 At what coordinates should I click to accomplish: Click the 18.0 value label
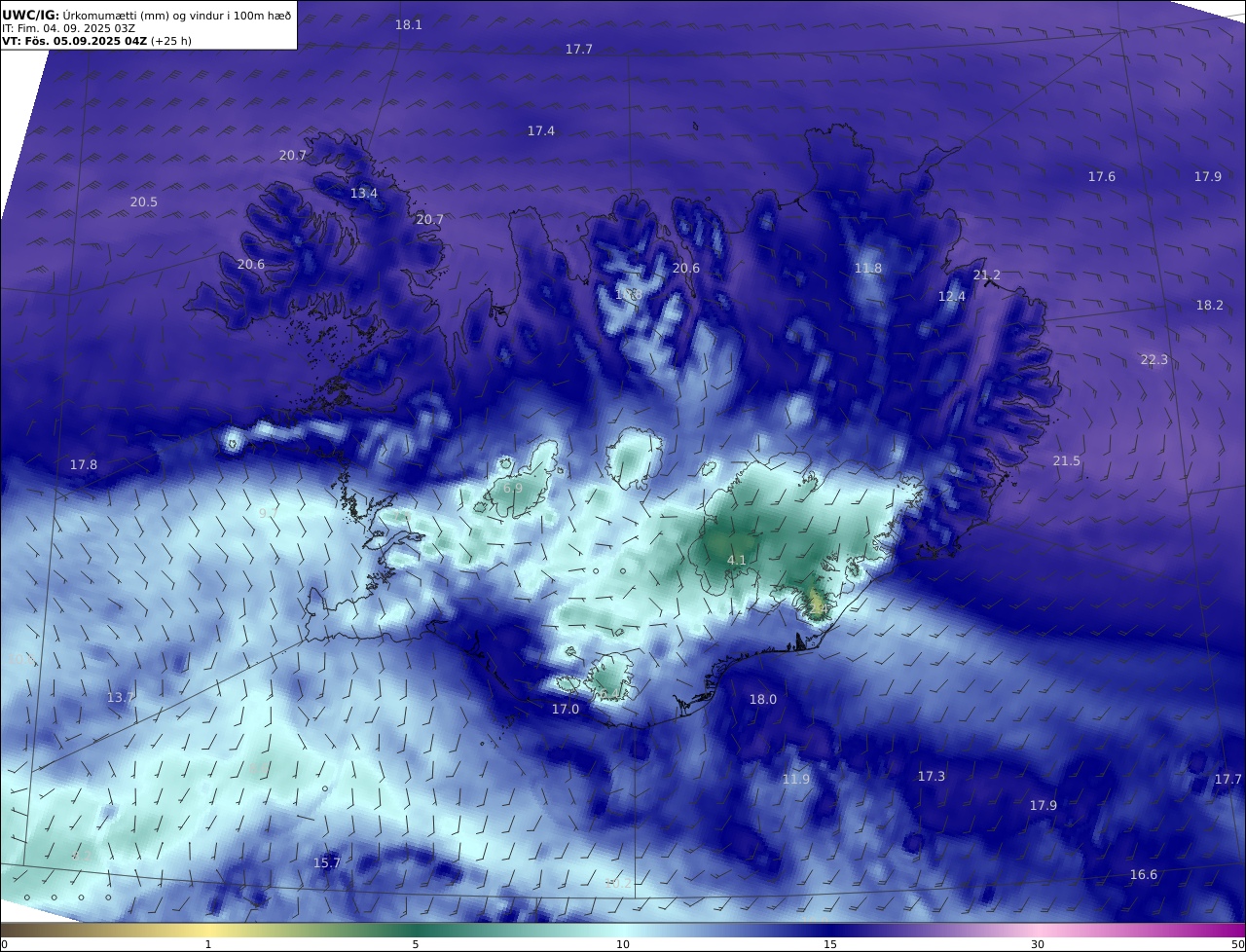tap(763, 699)
